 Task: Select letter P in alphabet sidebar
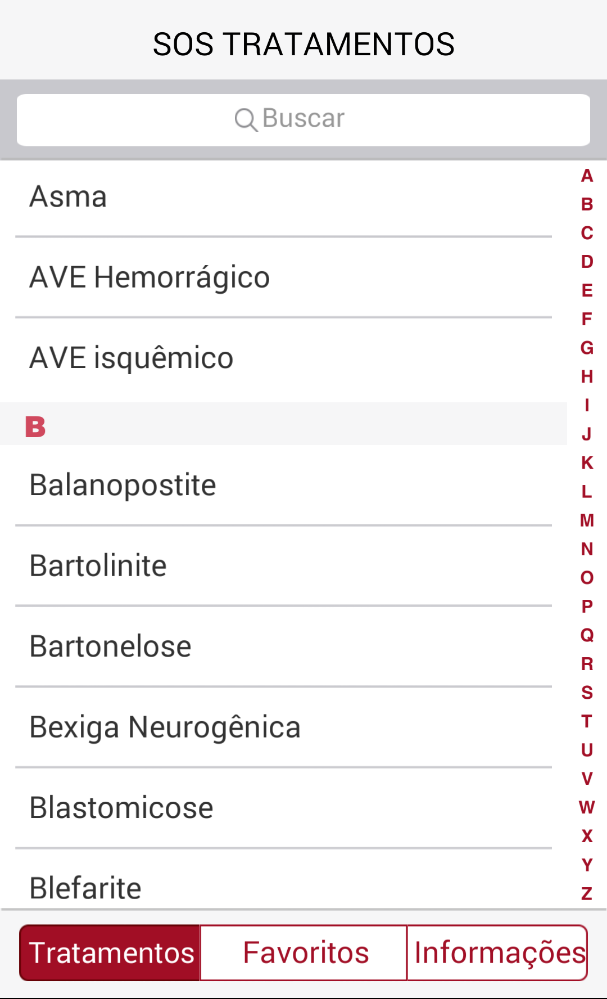587,606
